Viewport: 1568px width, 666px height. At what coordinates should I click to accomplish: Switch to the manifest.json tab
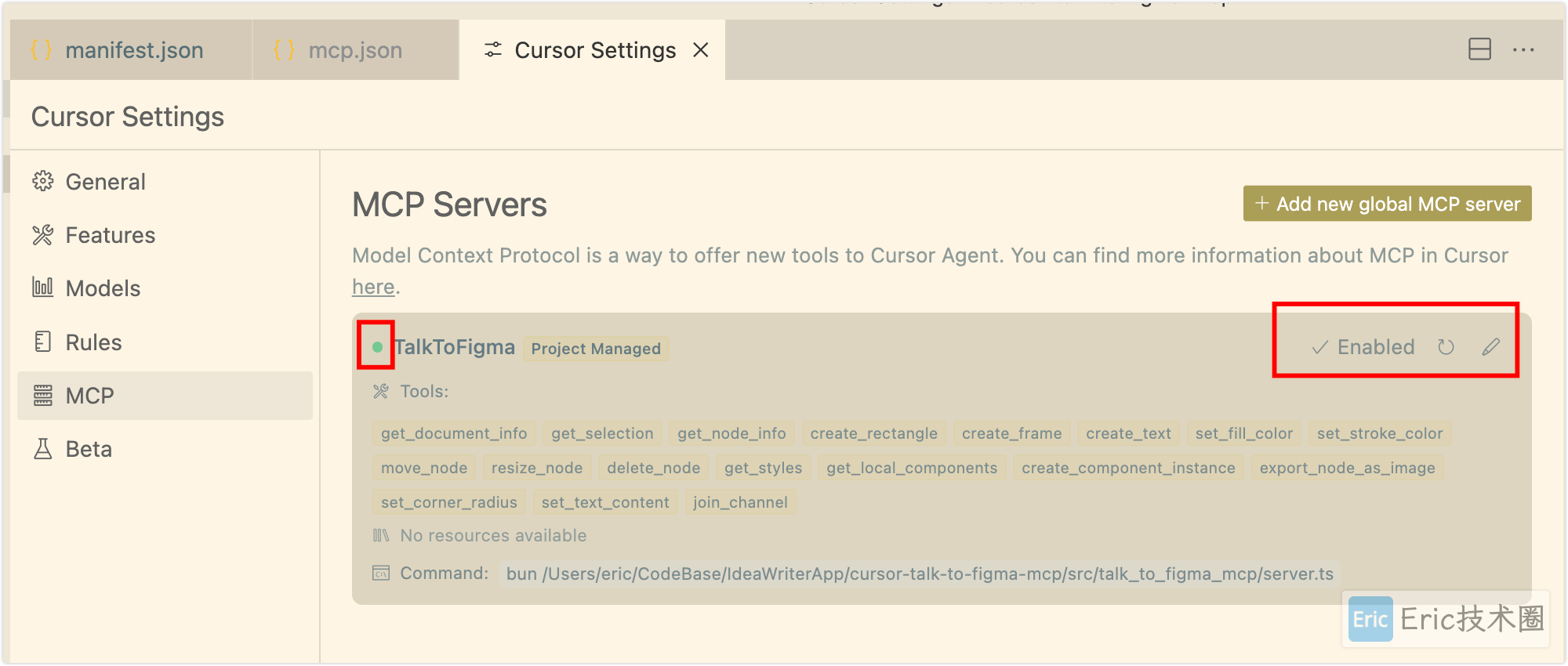point(131,50)
